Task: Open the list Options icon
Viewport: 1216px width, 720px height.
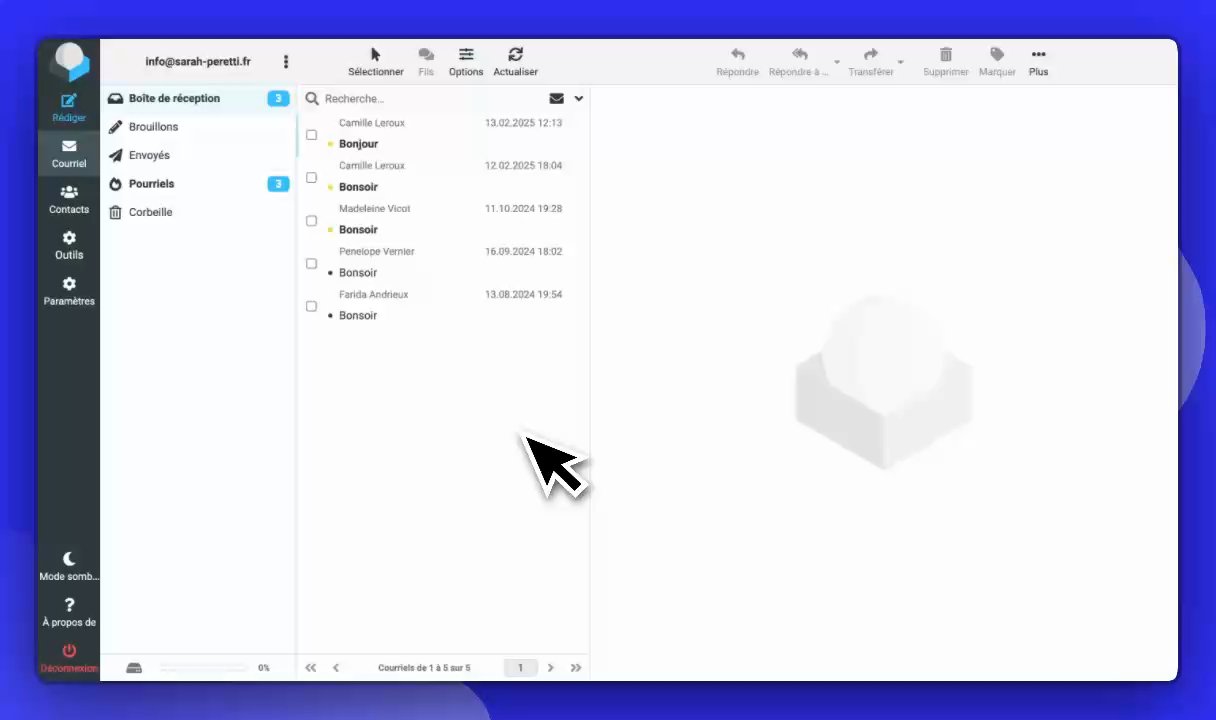Action: tap(466, 55)
